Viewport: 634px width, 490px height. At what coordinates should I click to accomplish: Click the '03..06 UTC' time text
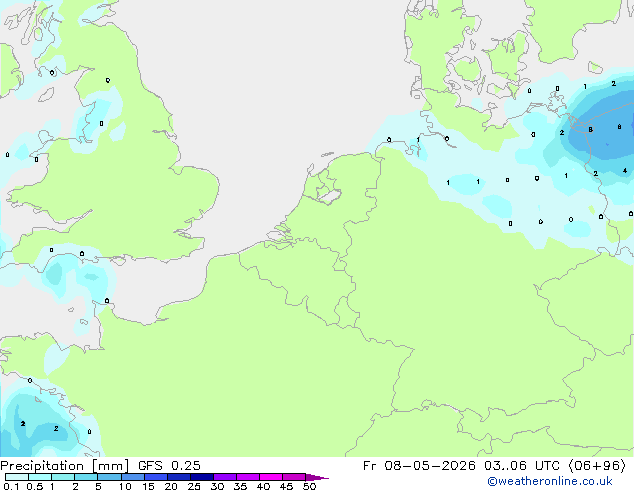[522, 466]
